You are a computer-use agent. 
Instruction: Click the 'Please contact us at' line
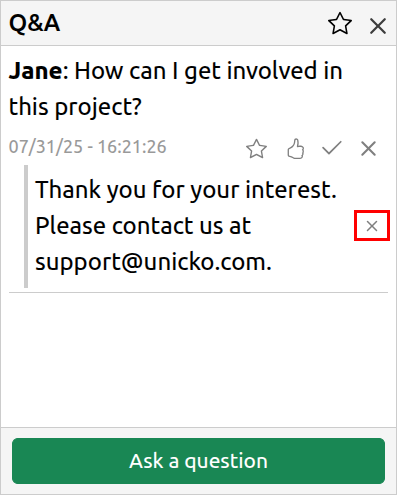click(143, 226)
